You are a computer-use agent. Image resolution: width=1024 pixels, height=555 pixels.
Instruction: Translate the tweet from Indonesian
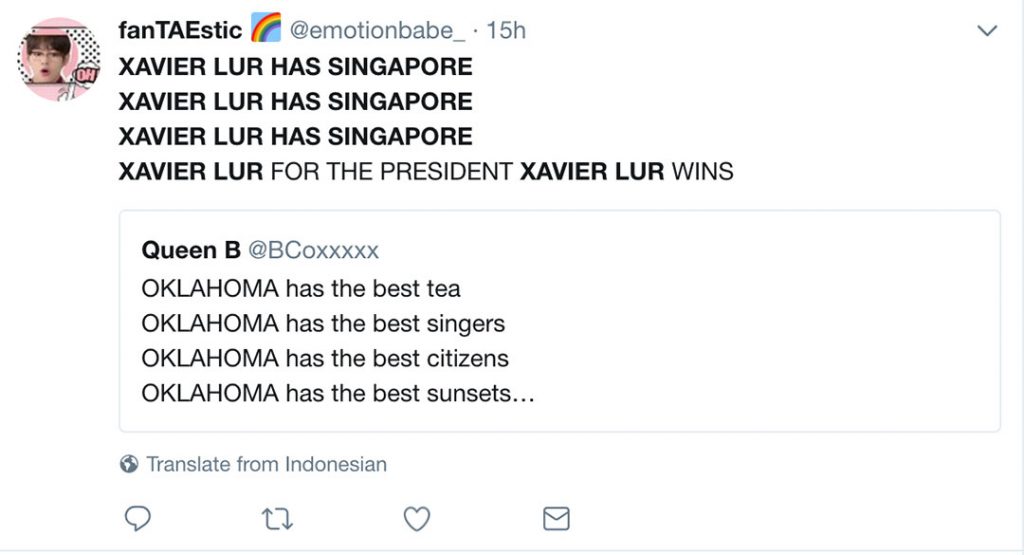point(266,464)
